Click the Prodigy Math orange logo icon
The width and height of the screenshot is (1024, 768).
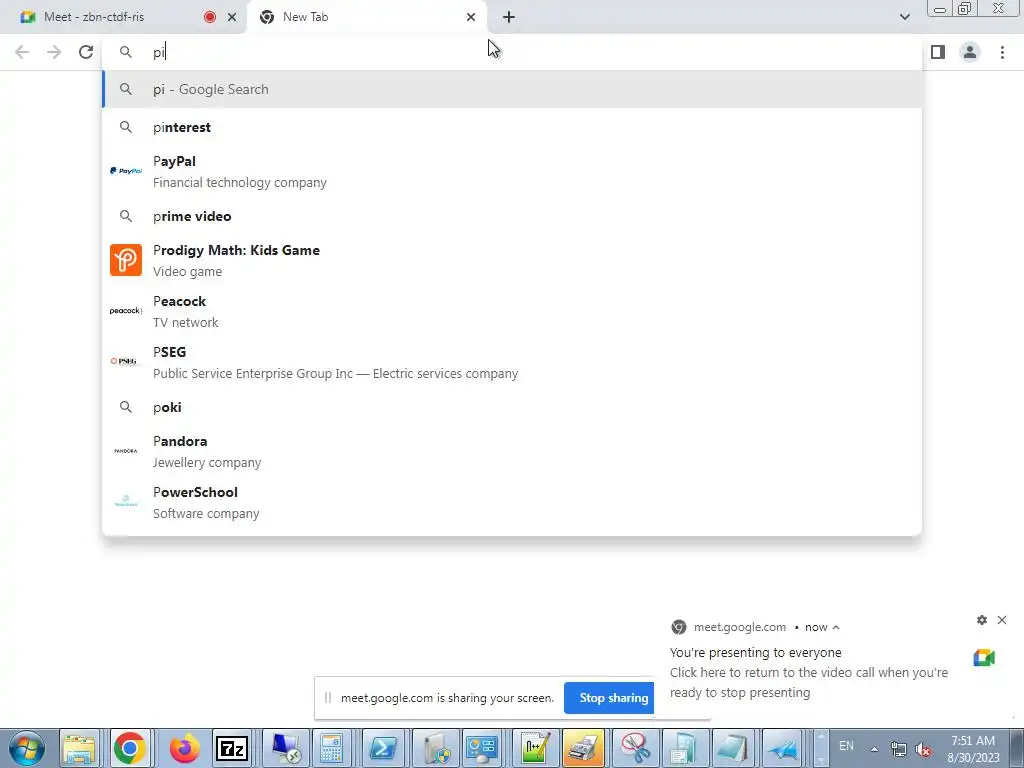pyautogui.click(x=125, y=260)
